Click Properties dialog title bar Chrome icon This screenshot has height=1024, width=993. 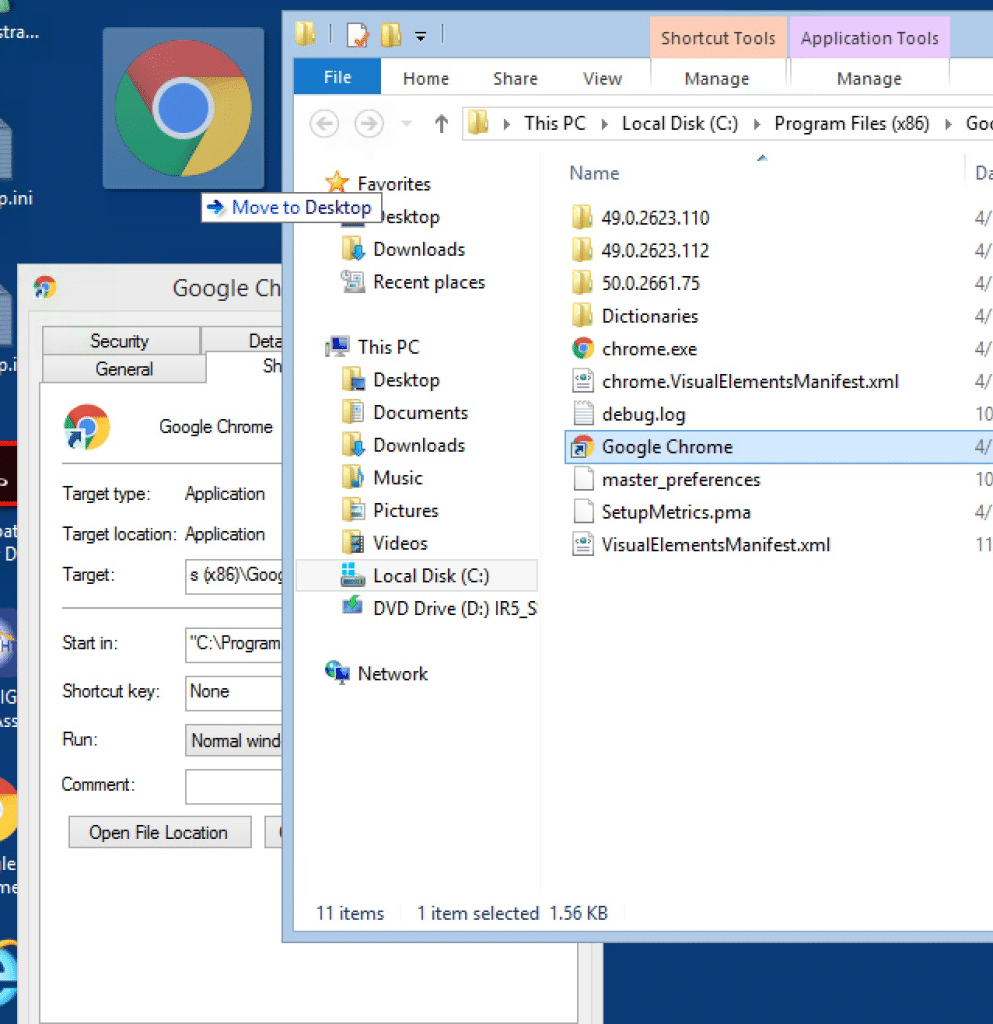coord(44,287)
